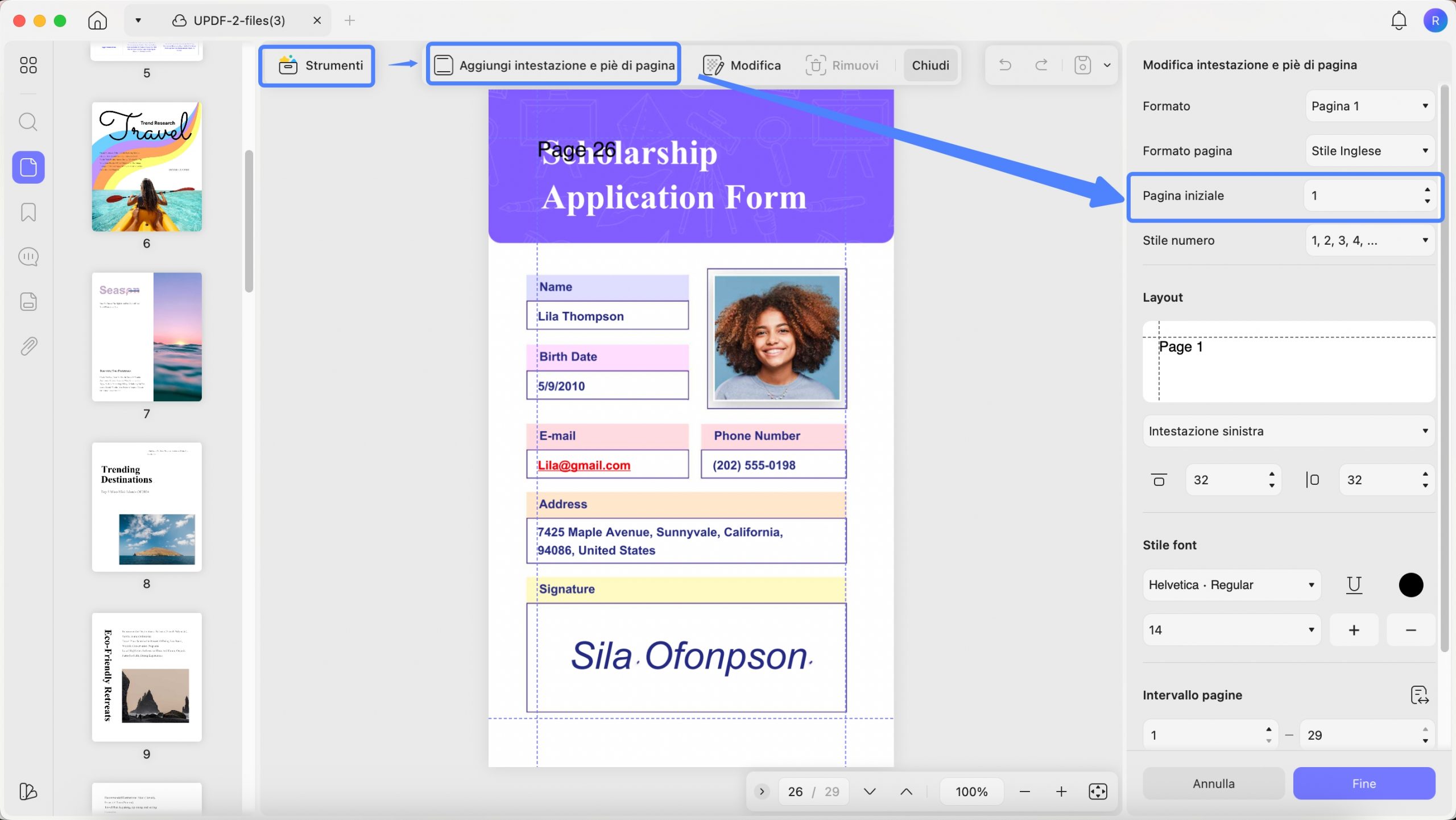Go to previous page with up chevron

(907, 792)
